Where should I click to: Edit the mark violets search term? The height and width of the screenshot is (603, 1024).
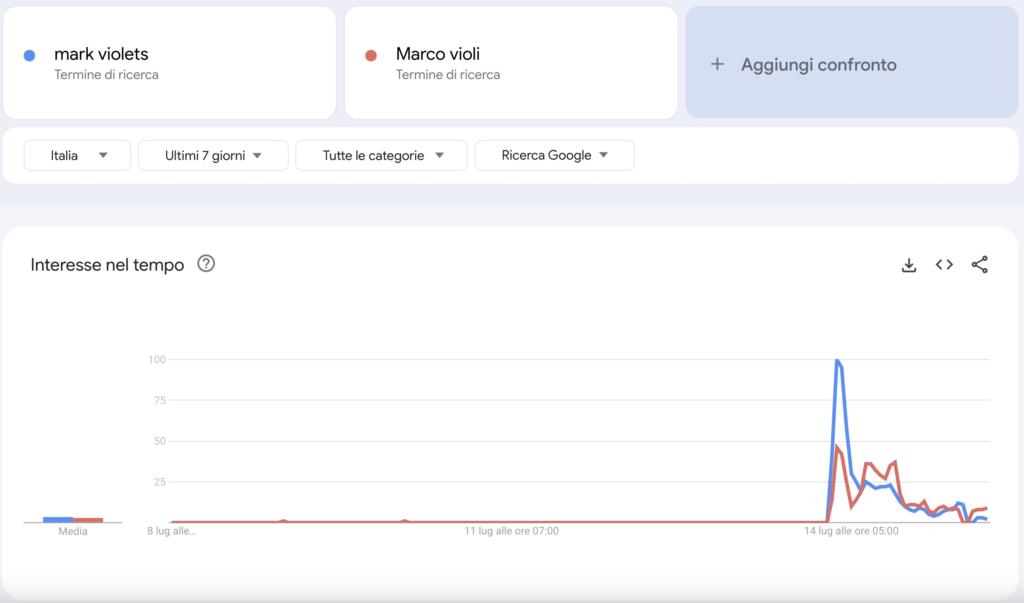pyautogui.click(x=101, y=54)
